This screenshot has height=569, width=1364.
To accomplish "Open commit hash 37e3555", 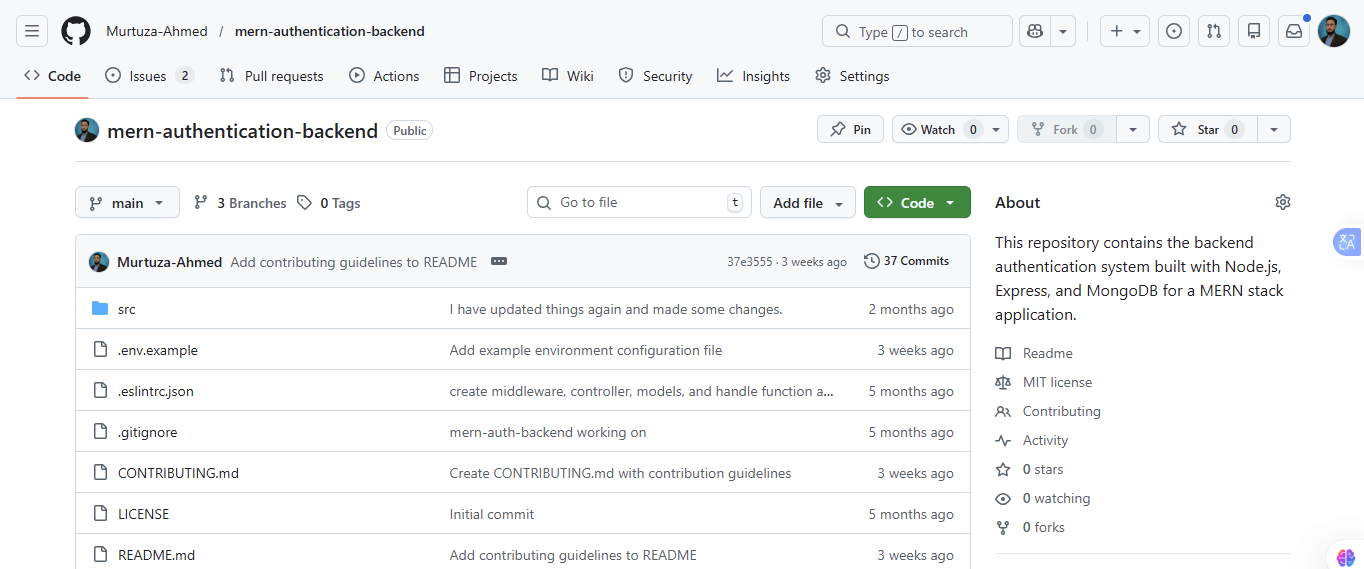I will (750, 262).
